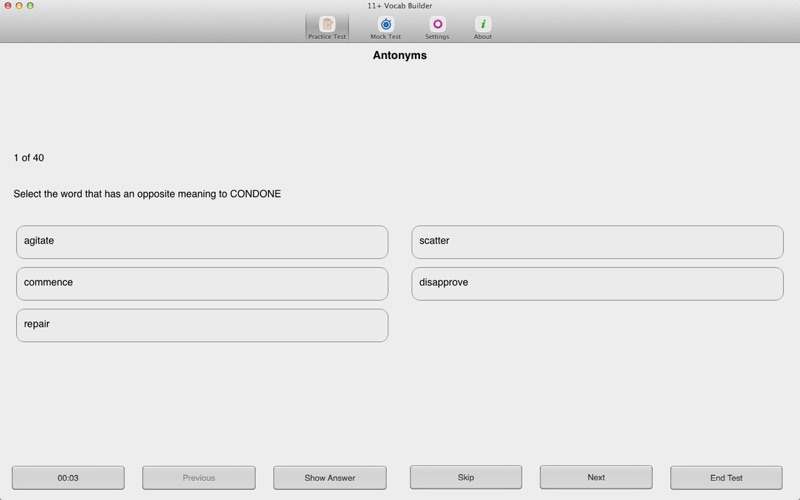Pick the 'commence' answer option
Viewport: 800px width, 500px height.
click(x=202, y=284)
